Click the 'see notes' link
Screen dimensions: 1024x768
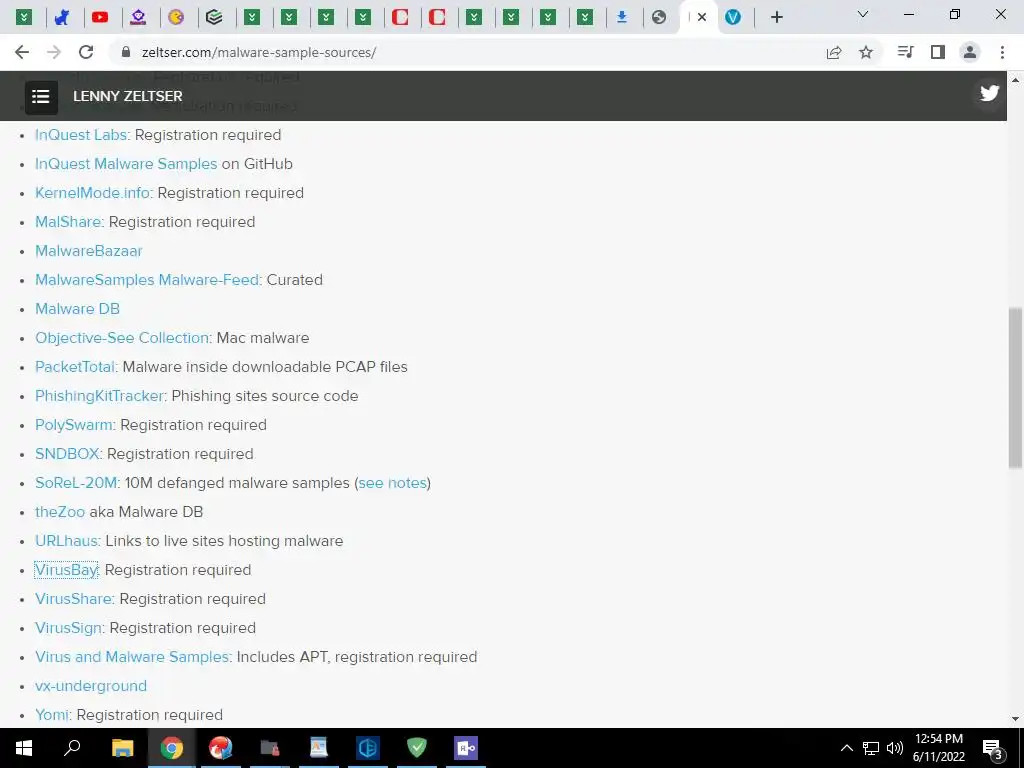tap(392, 483)
